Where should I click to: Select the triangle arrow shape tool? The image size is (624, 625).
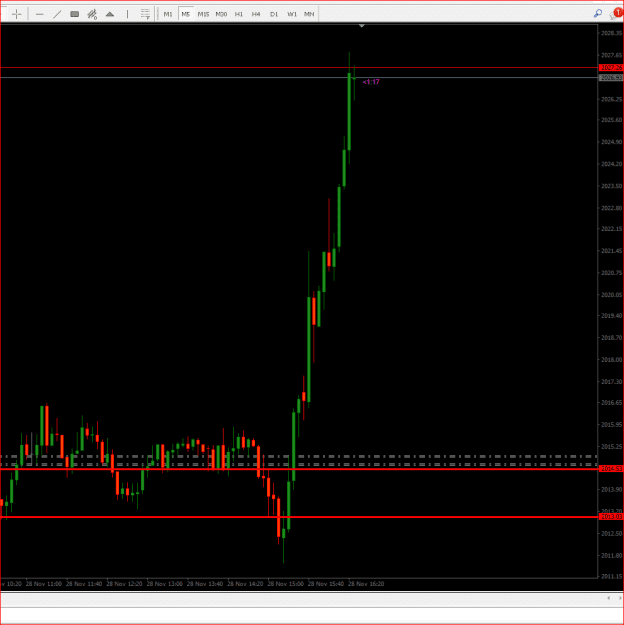click(x=110, y=14)
